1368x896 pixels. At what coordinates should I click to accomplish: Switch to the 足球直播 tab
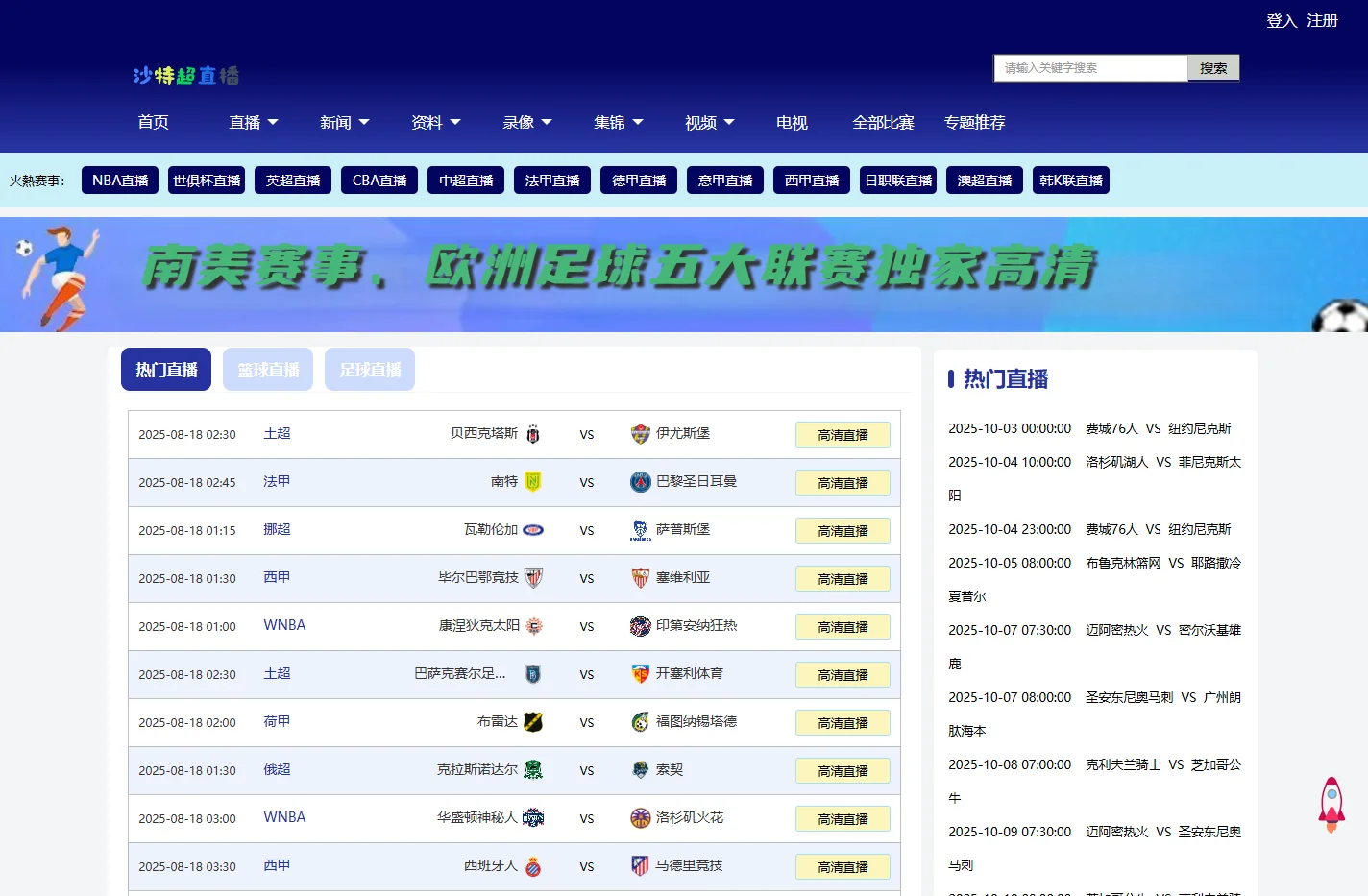370,370
